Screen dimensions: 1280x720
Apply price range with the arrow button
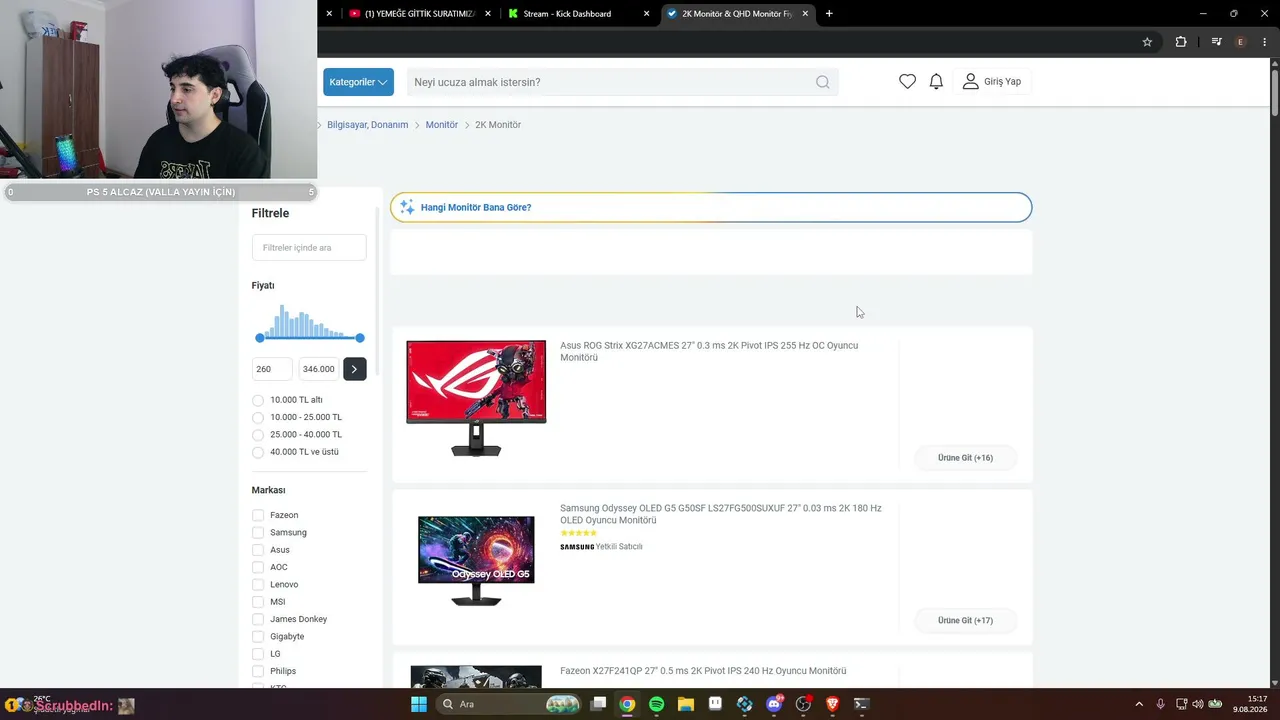(x=355, y=369)
